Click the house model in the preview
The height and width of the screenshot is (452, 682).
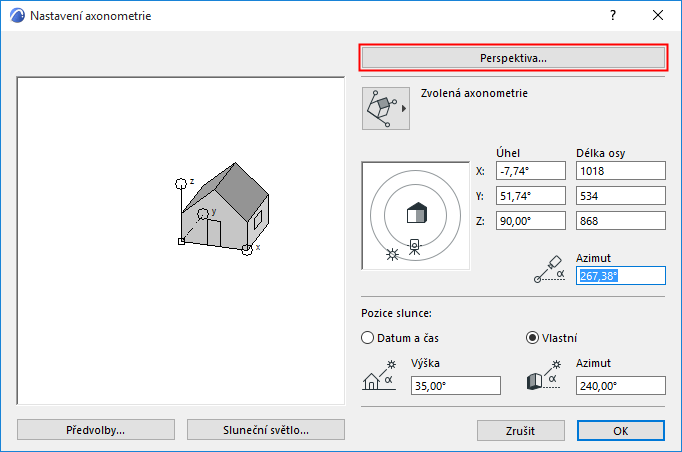(x=226, y=207)
